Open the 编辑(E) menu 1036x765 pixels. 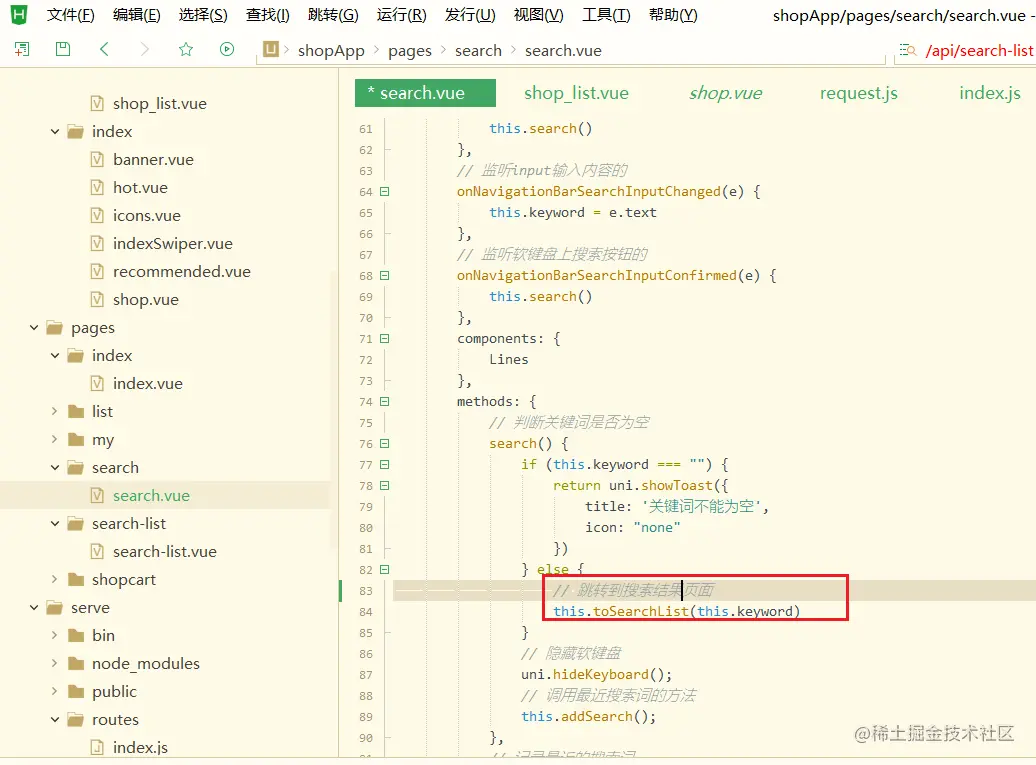[137, 15]
